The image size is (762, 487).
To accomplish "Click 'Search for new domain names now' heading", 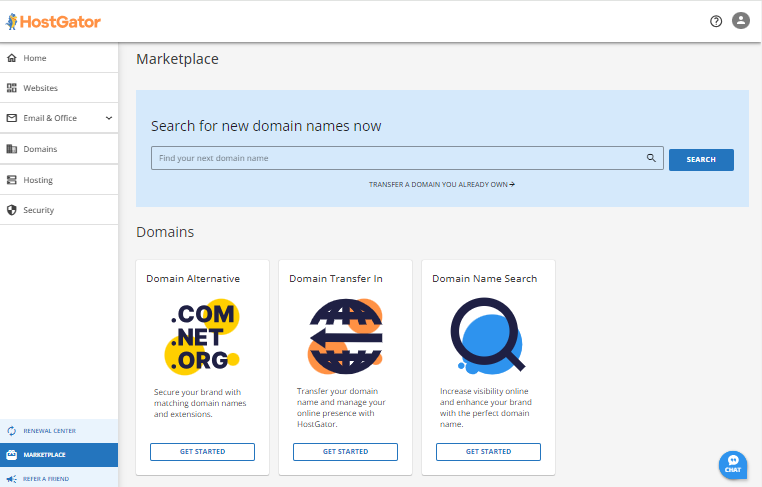I will [266, 126].
